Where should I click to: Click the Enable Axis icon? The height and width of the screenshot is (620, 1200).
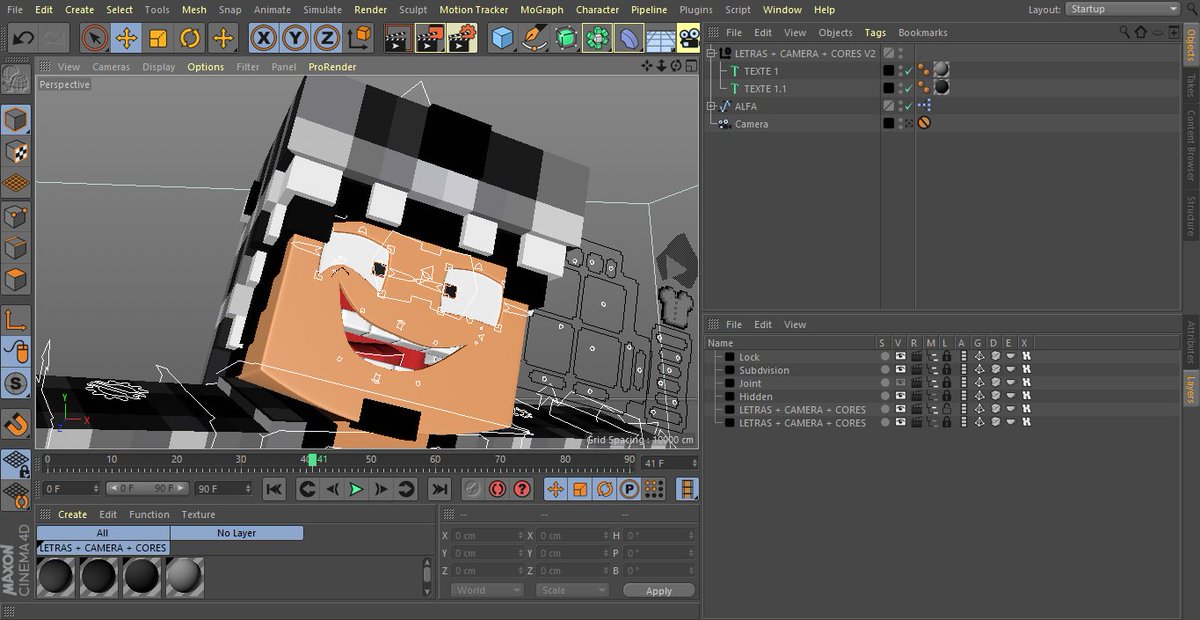click(x=16, y=320)
